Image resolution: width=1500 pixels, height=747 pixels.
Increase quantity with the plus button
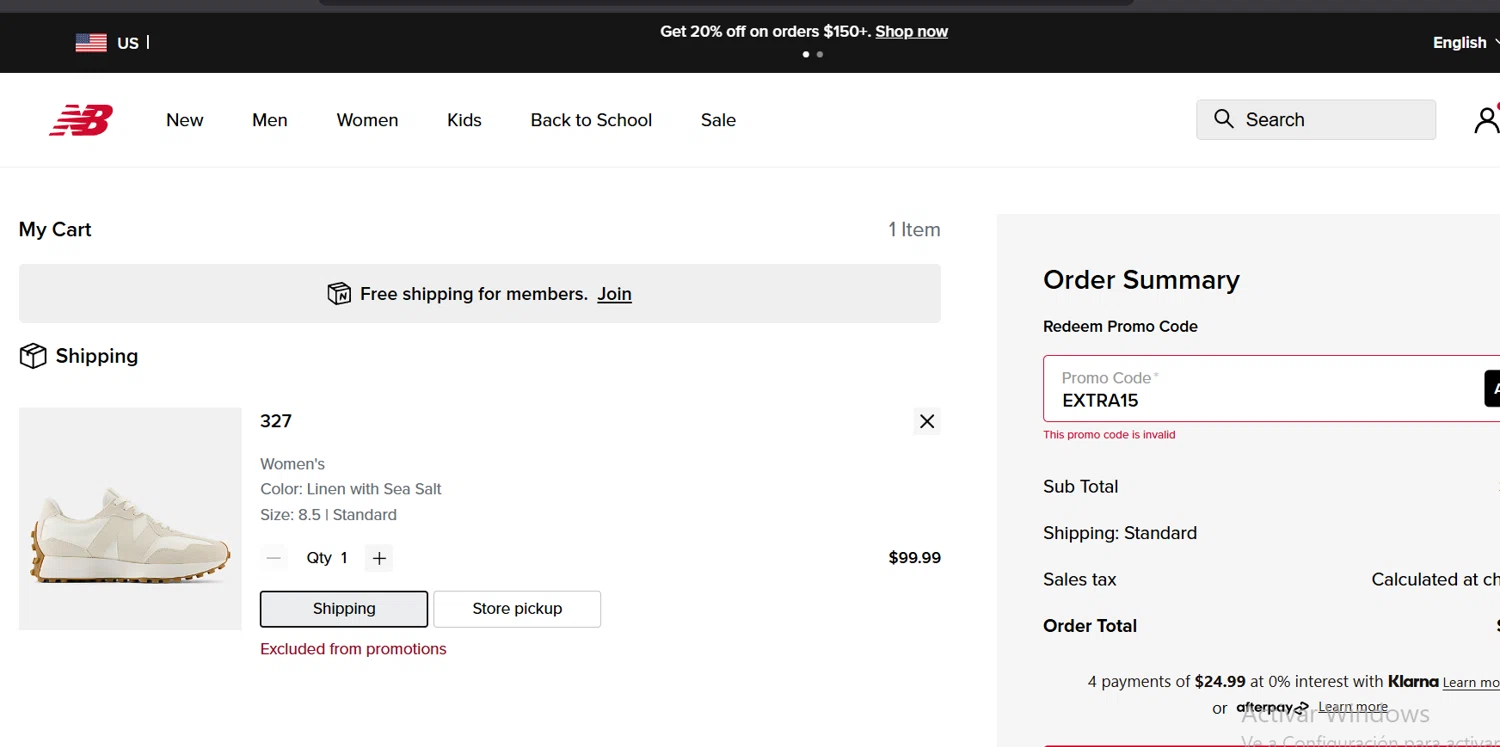click(x=379, y=558)
